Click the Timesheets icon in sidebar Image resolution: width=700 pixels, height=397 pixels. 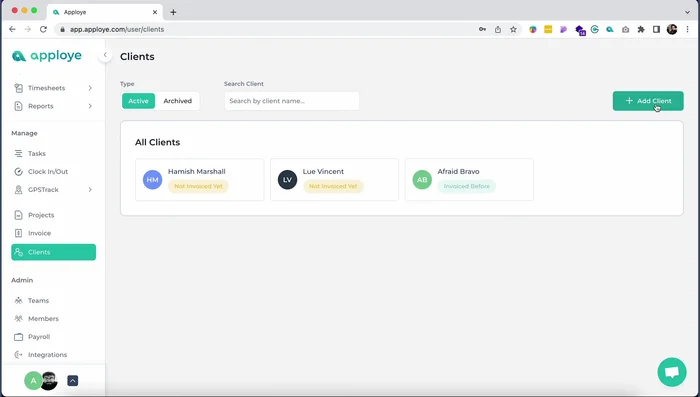pos(18,88)
